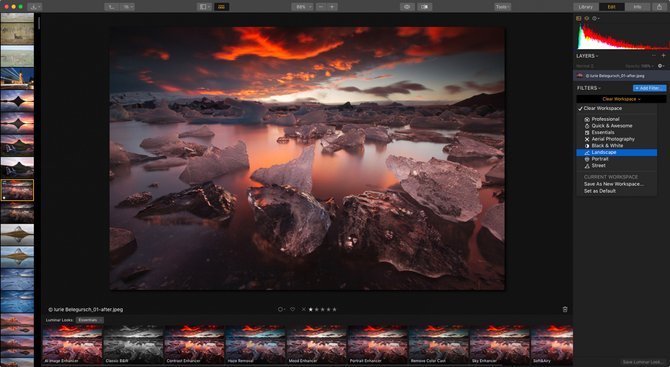
Task: Open the import photos button in toolbar
Action: pos(34,7)
